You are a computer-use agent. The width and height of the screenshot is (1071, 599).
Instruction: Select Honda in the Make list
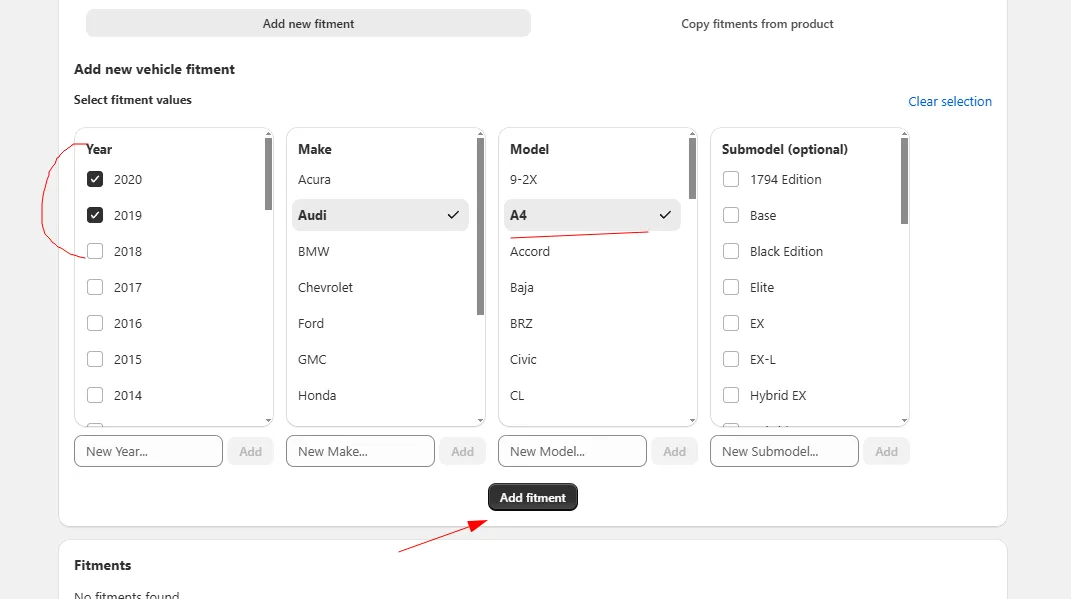(x=317, y=396)
